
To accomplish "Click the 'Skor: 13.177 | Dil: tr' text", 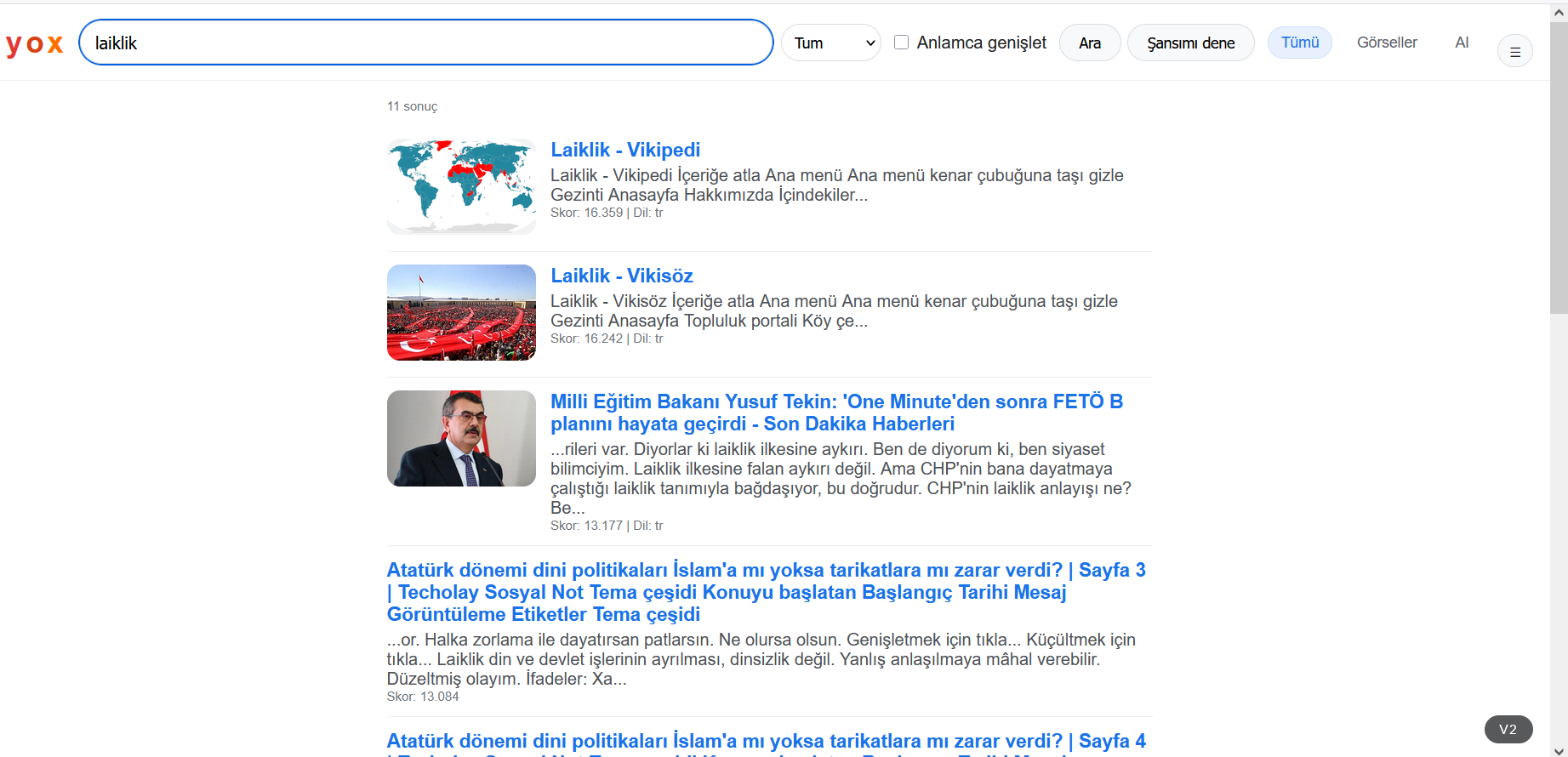I will (607, 526).
